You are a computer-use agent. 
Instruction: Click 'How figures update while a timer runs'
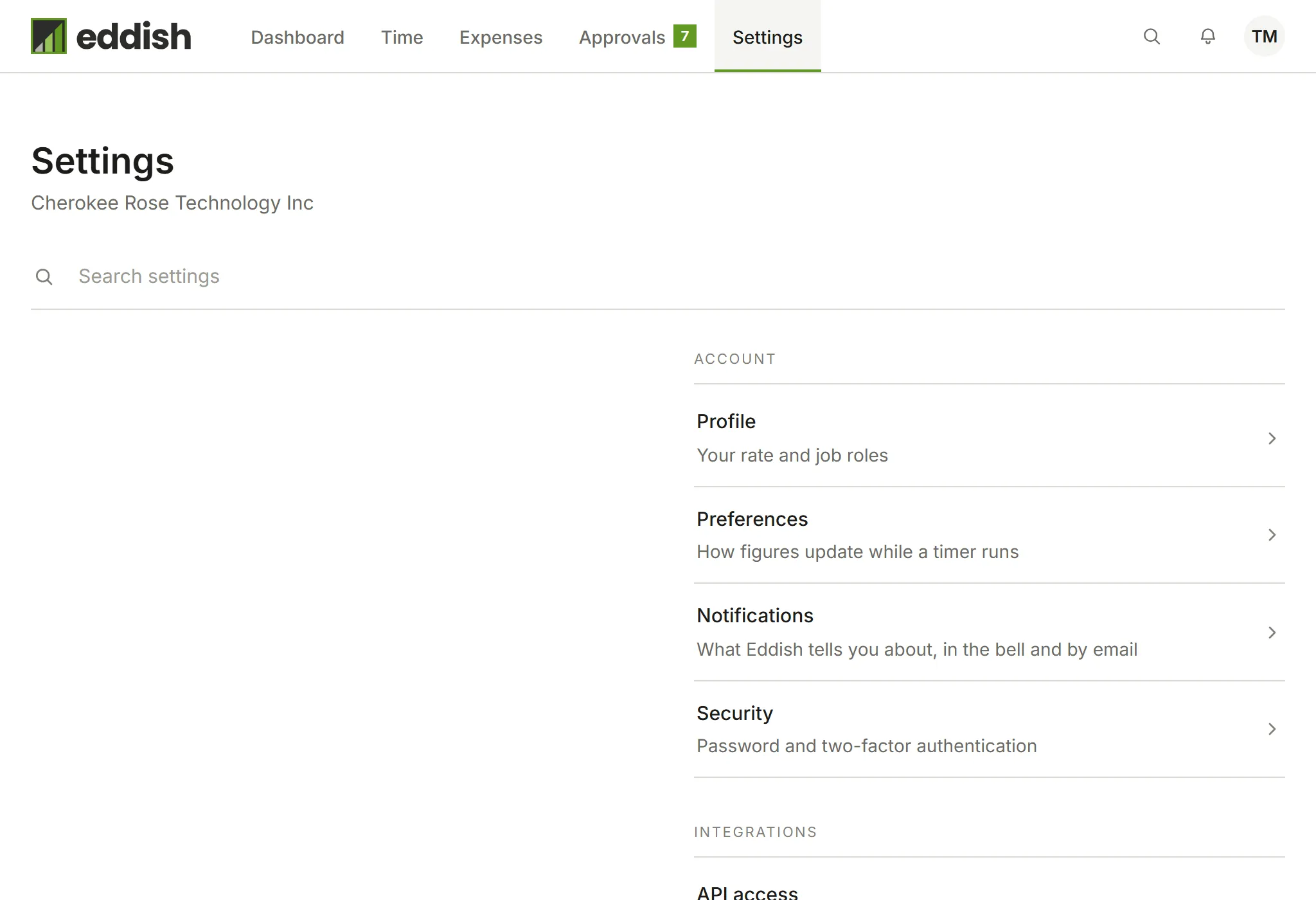(x=858, y=552)
